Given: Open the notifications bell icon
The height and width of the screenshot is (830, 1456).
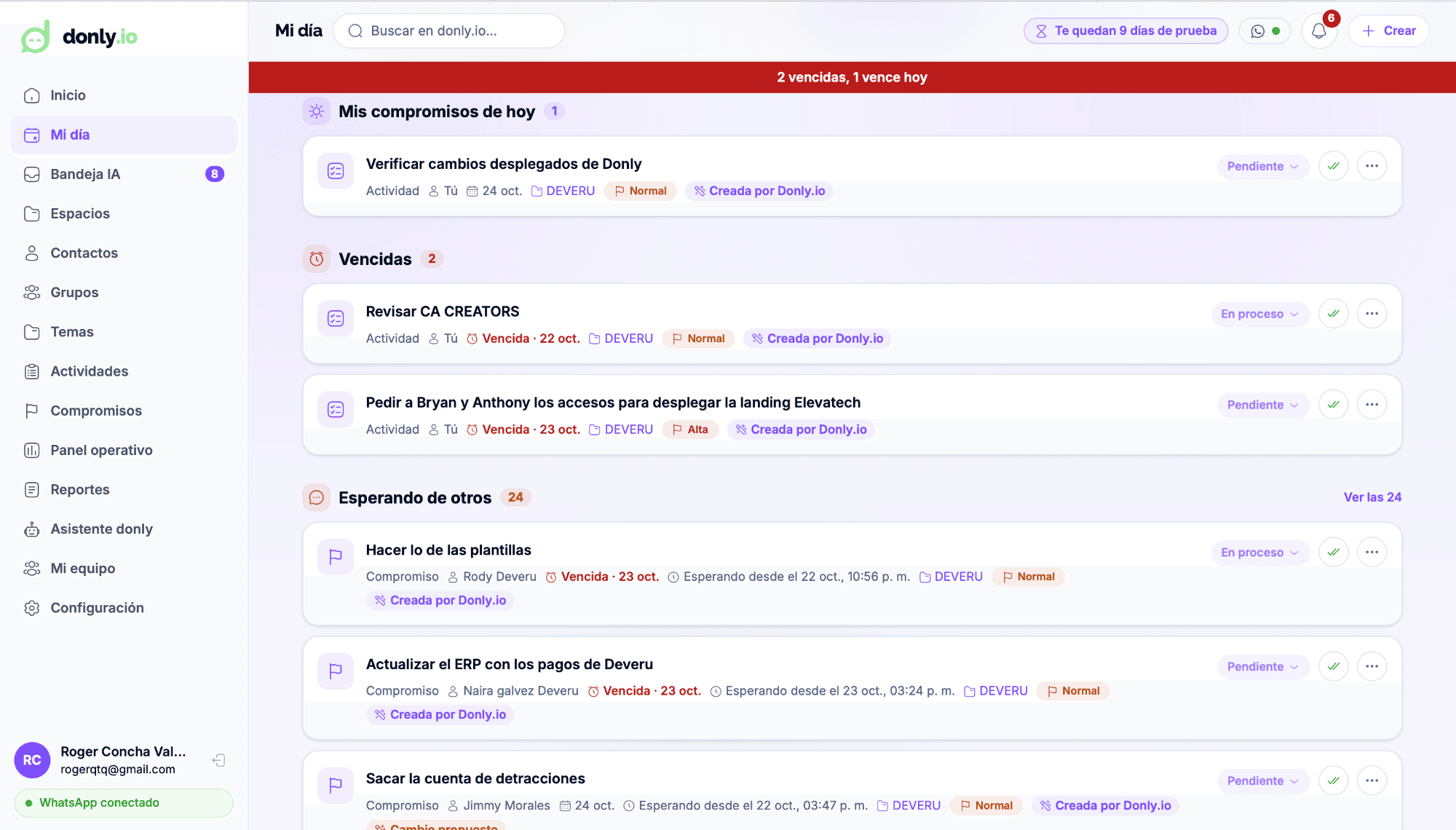Looking at the screenshot, I should pyautogui.click(x=1319, y=31).
